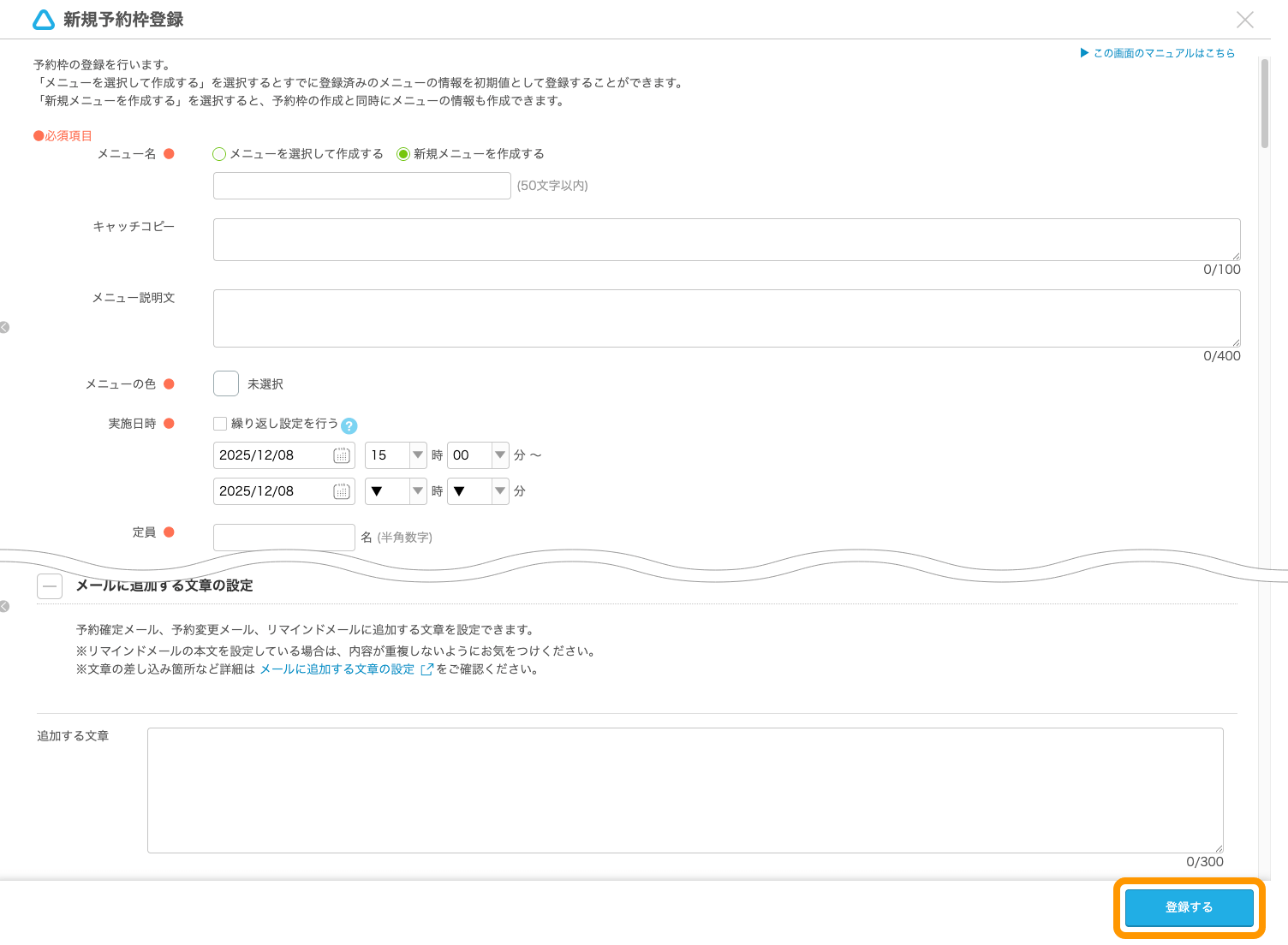1288x945 pixels.
Task: Enable the 繰り返し設定を行う checkbox
Action: tap(219, 423)
